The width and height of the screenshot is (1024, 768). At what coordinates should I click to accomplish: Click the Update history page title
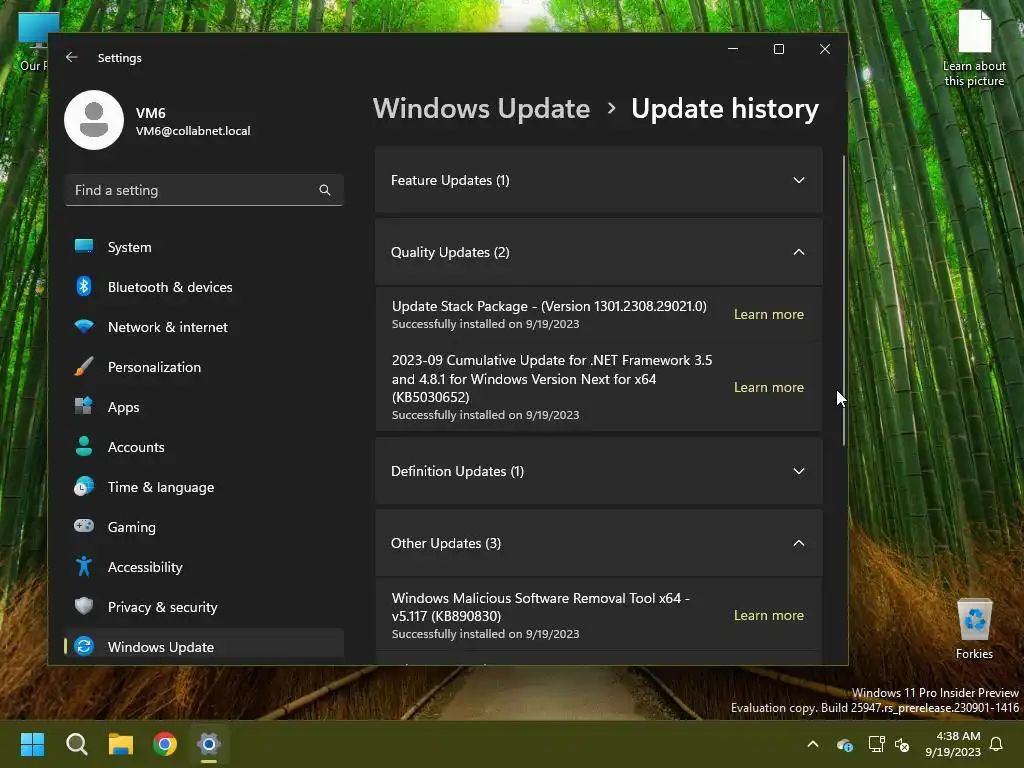[725, 108]
